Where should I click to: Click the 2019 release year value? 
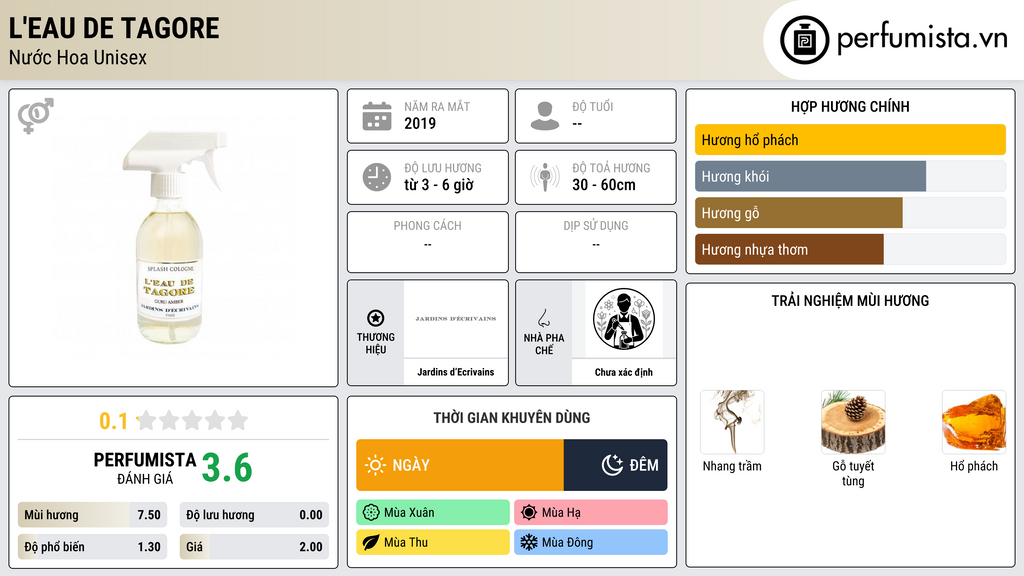tap(420, 123)
